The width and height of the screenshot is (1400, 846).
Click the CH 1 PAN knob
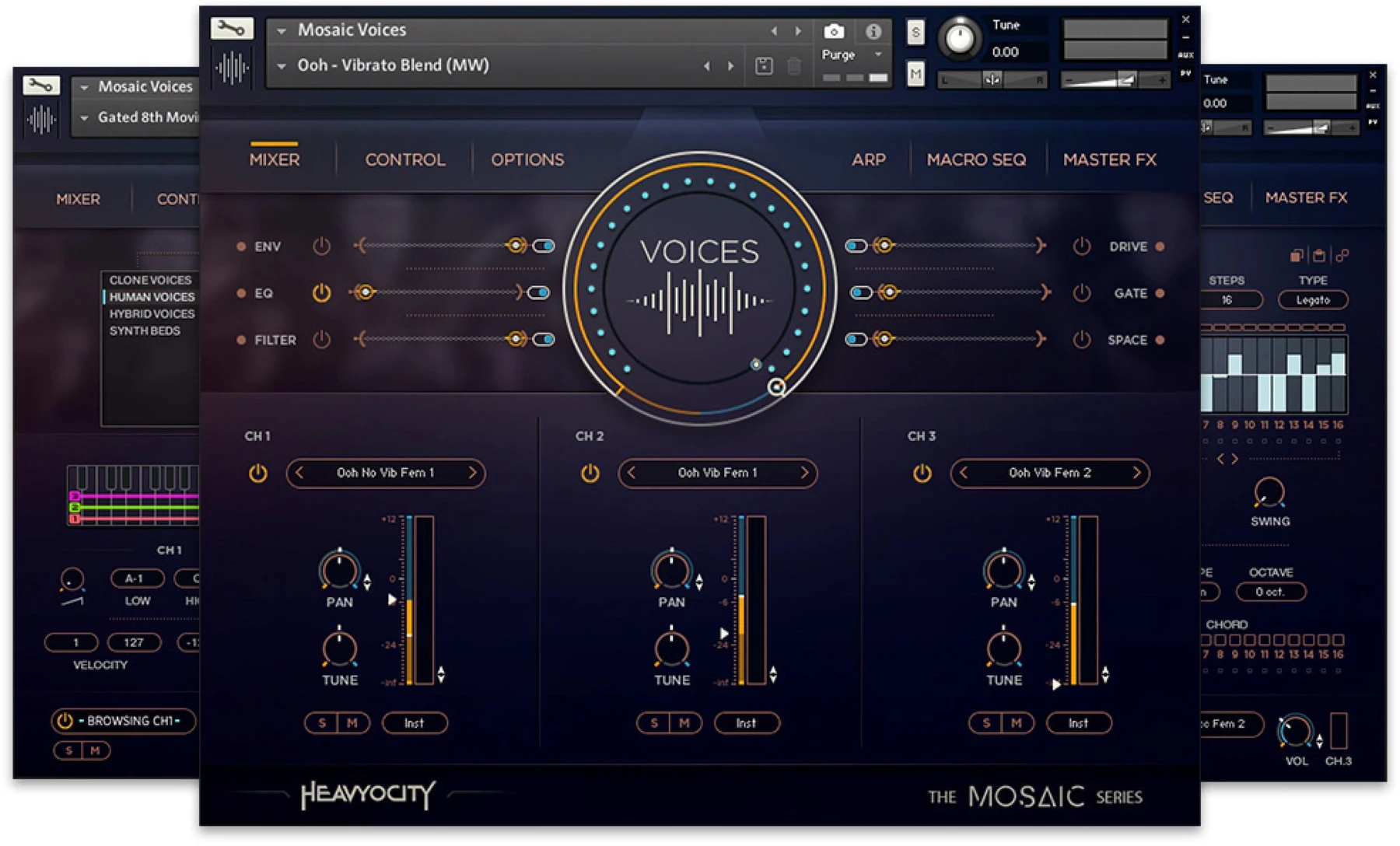(339, 570)
